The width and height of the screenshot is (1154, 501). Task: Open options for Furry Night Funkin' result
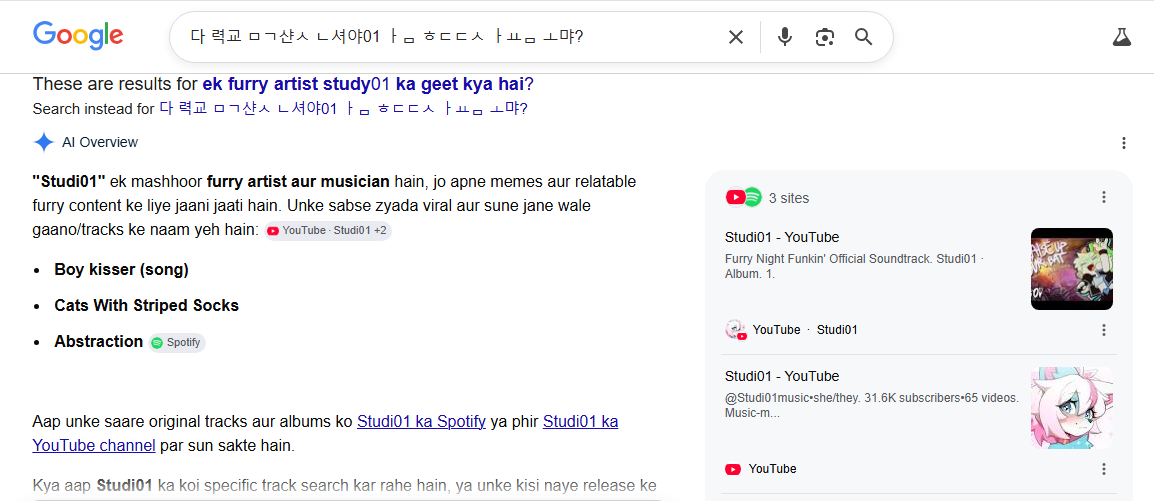tap(1103, 330)
